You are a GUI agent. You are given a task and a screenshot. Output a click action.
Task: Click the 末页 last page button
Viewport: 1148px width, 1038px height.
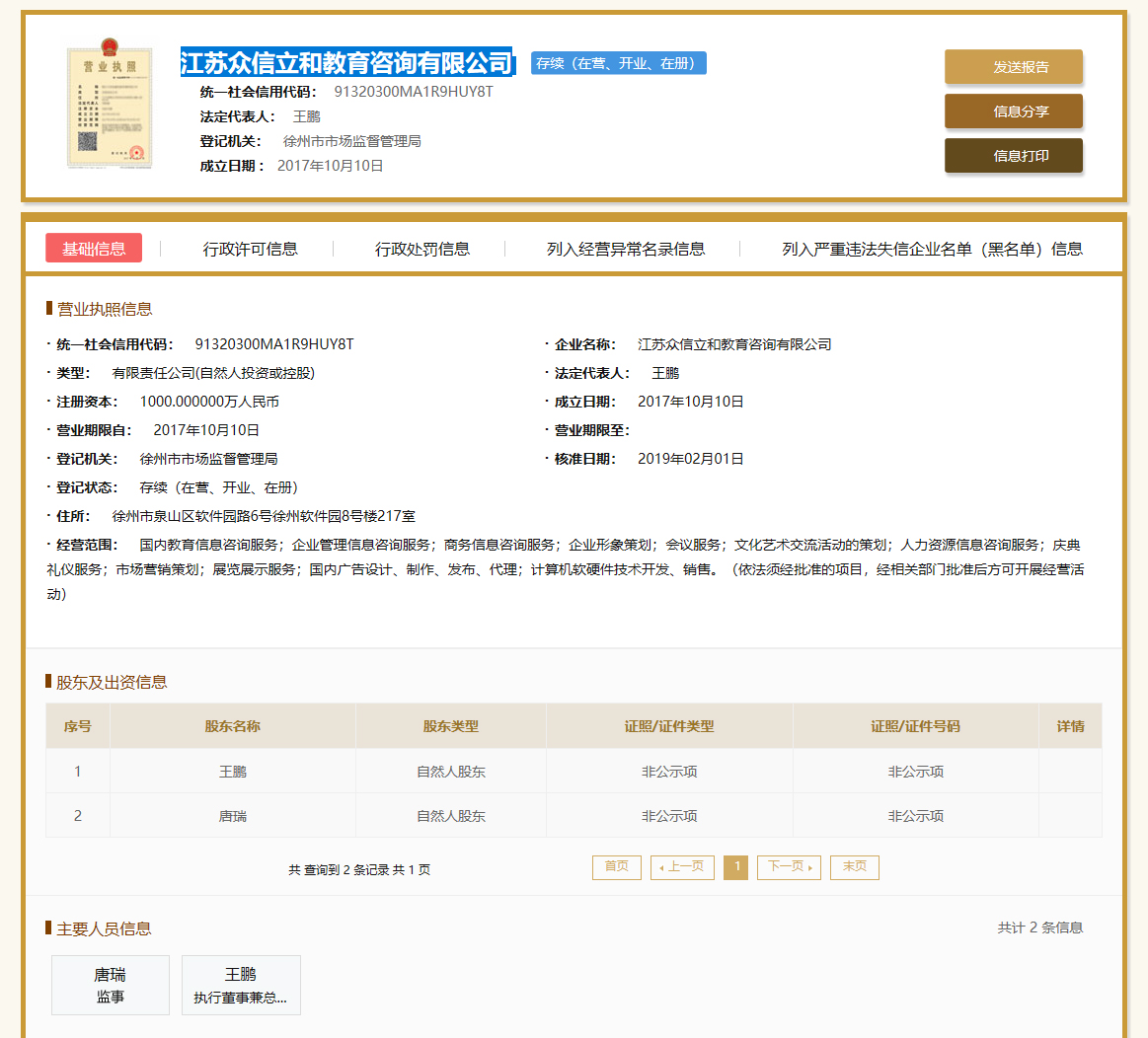[854, 867]
